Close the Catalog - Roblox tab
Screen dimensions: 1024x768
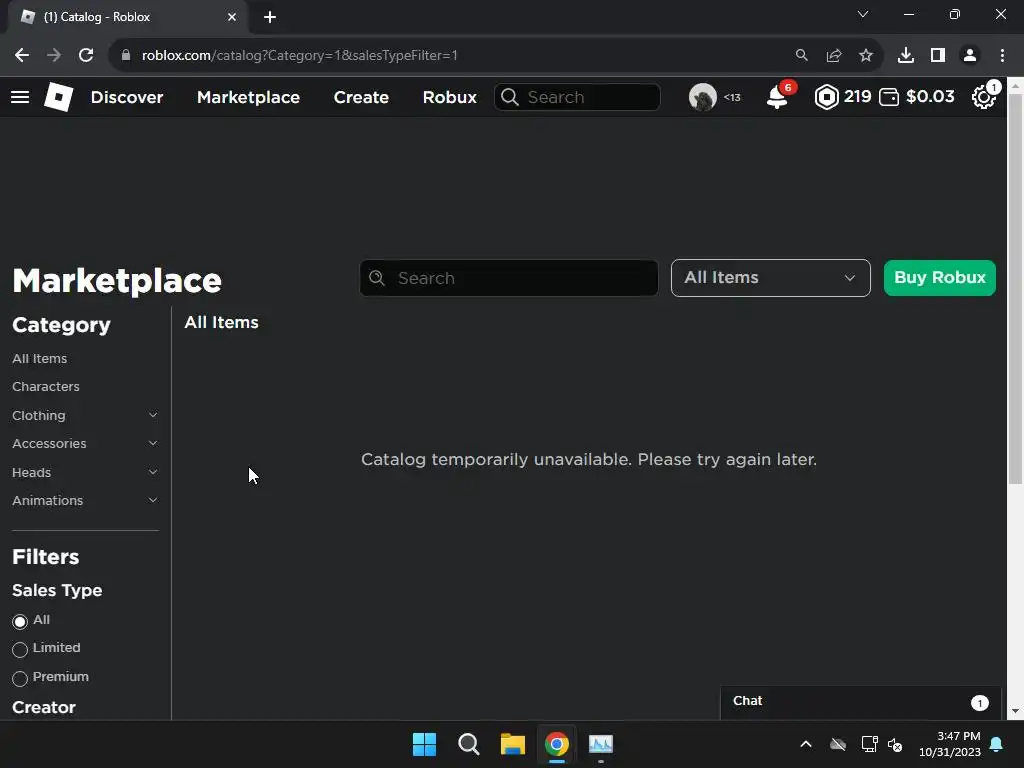pyautogui.click(x=232, y=17)
